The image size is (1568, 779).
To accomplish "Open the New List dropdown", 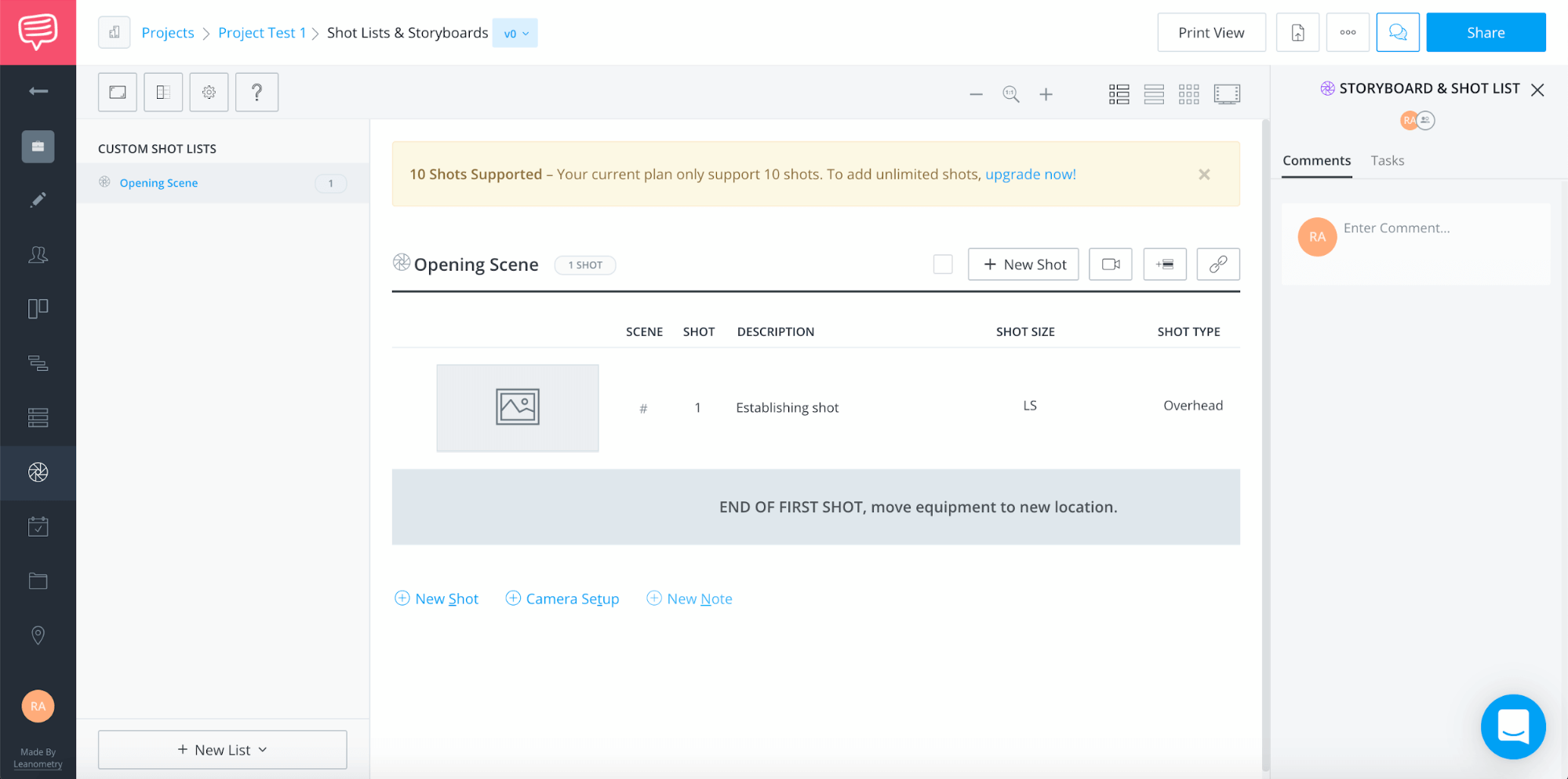I will click(x=222, y=750).
